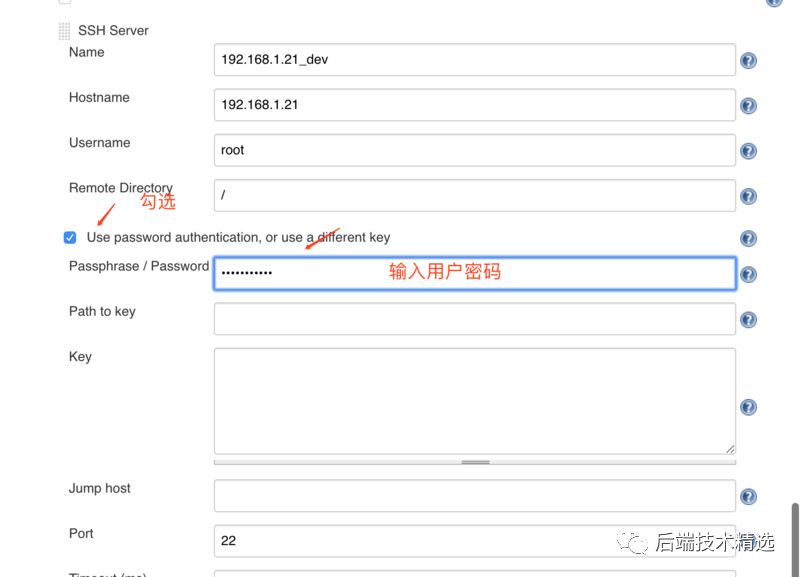Click the SSH Server section title
The height and width of the screenshot is (577, 800).
[113, 31]
